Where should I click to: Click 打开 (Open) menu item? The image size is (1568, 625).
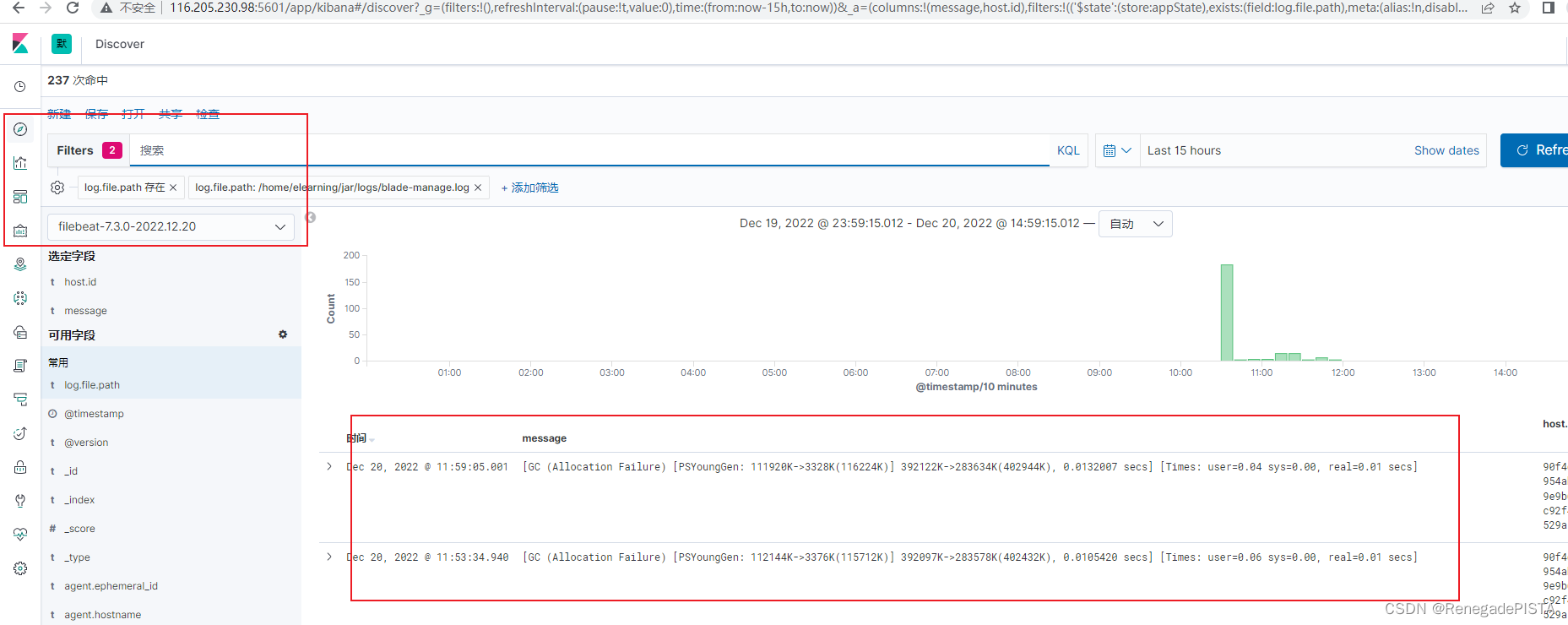[133, 114]
